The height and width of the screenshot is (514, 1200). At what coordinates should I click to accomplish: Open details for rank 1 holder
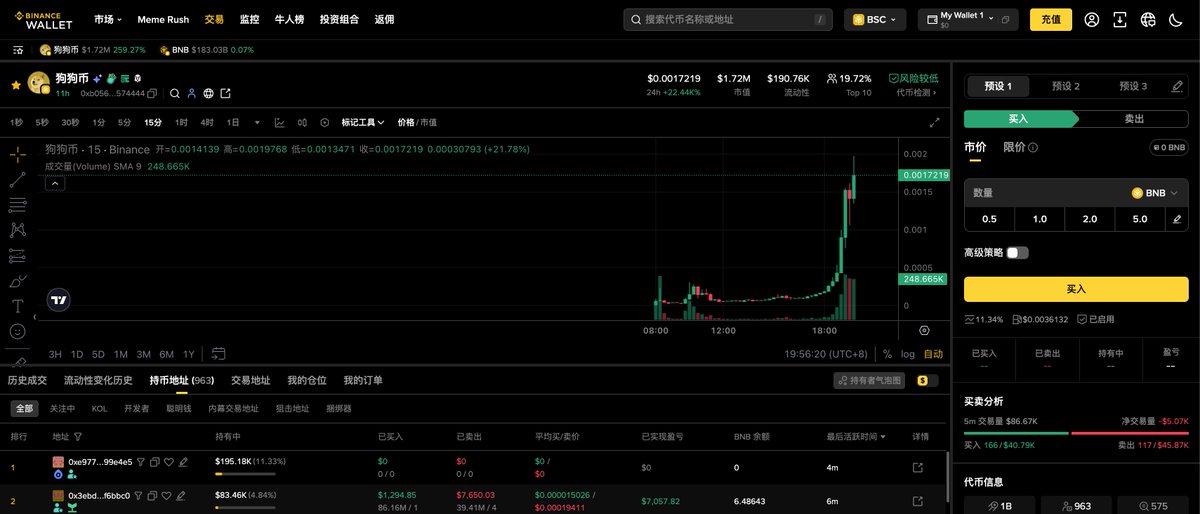(918, 467)
